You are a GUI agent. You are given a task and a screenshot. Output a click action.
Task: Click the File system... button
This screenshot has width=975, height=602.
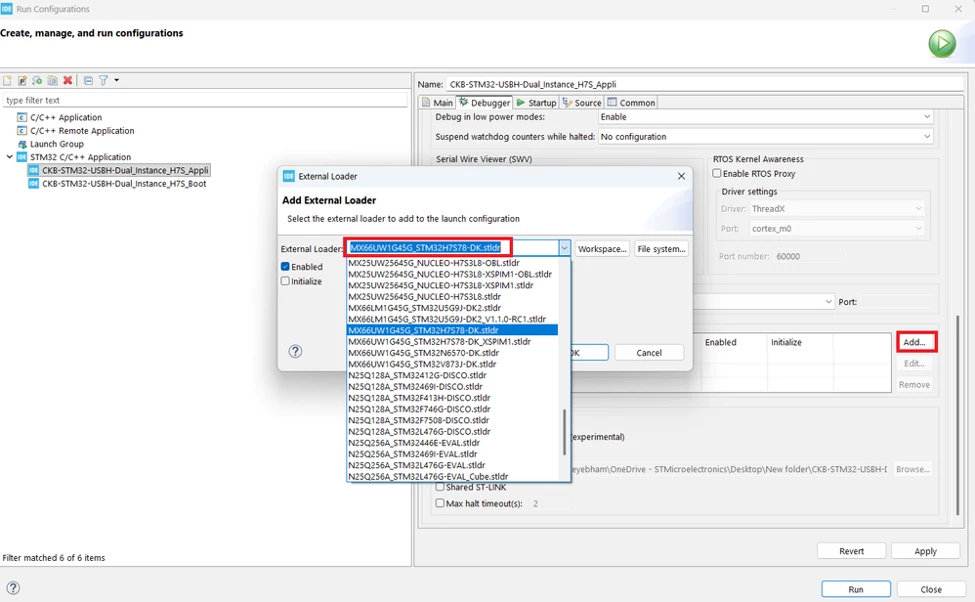pyautogui.click(x=661, y=249)
